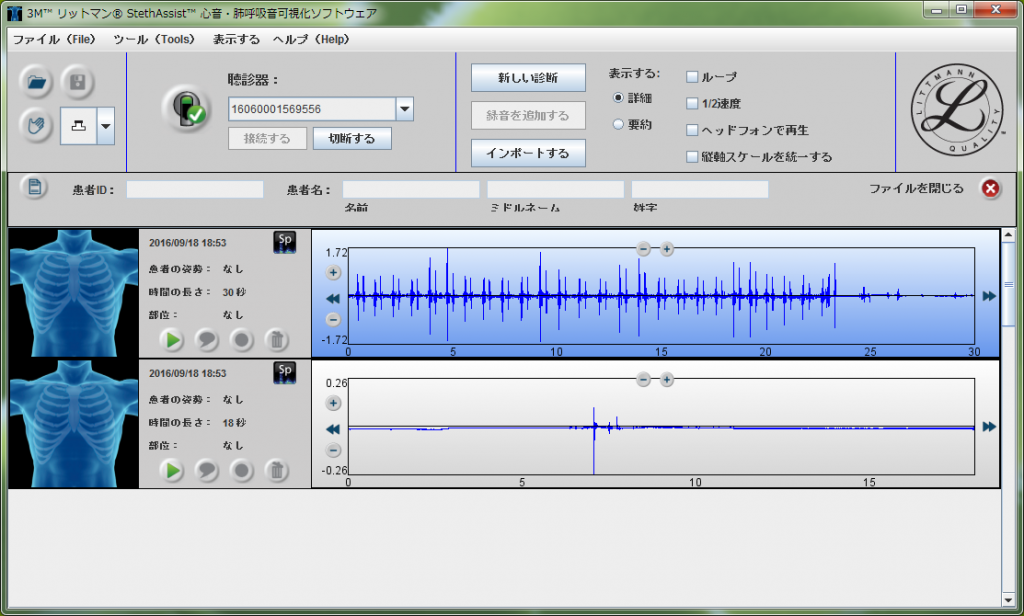Click the patient notes document icon
1024x616 pixels.
point(34,188)
